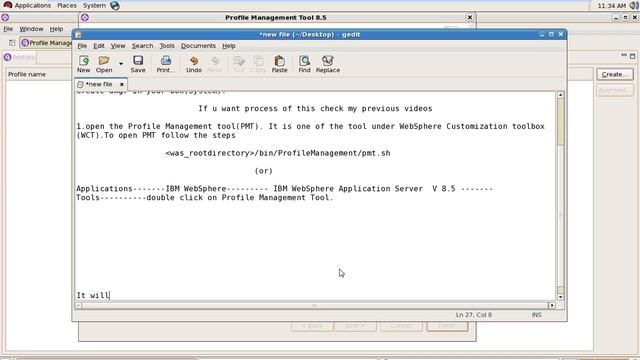This screenshot has width=640, height=360.
Task: Open the gedit Tools menu
Action: pos(167,46)
